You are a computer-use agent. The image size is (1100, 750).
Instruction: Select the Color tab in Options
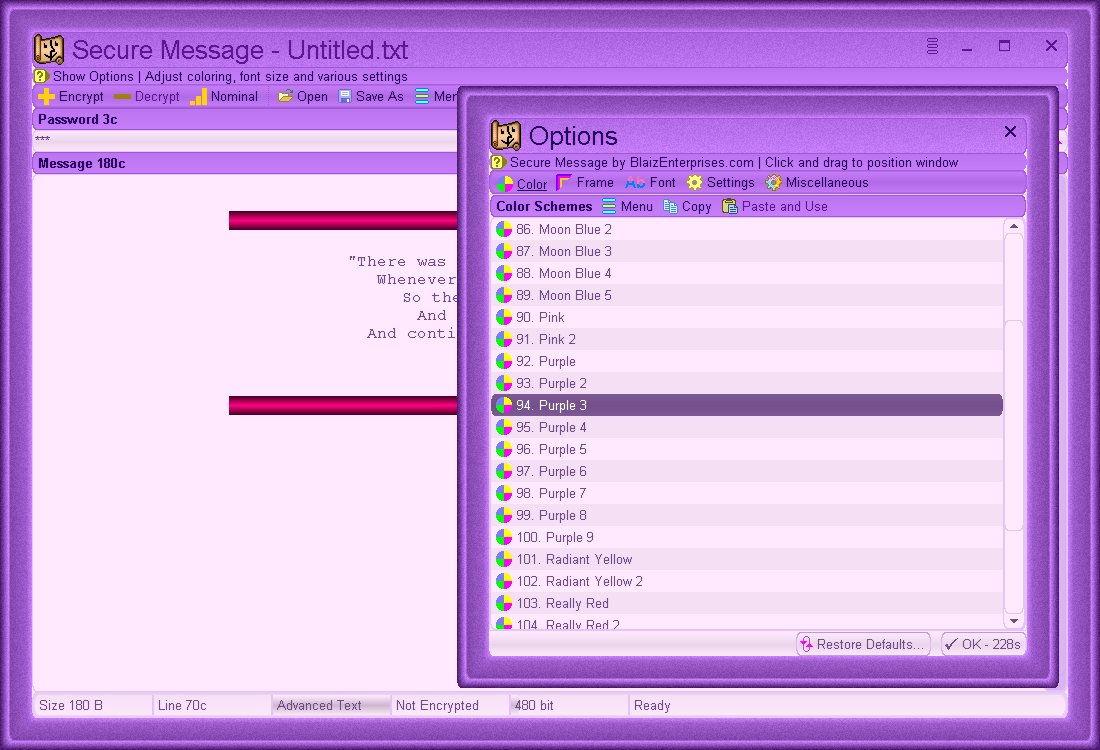[521, 184]
